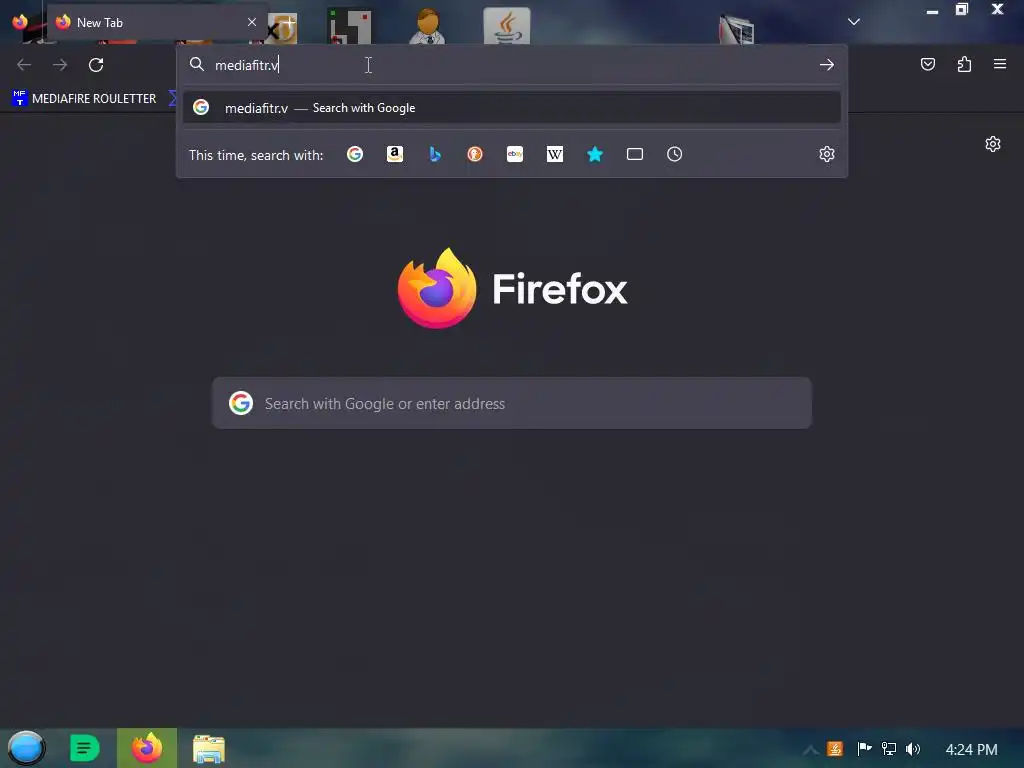Search in open Tabs icon

tap(635, 154)
